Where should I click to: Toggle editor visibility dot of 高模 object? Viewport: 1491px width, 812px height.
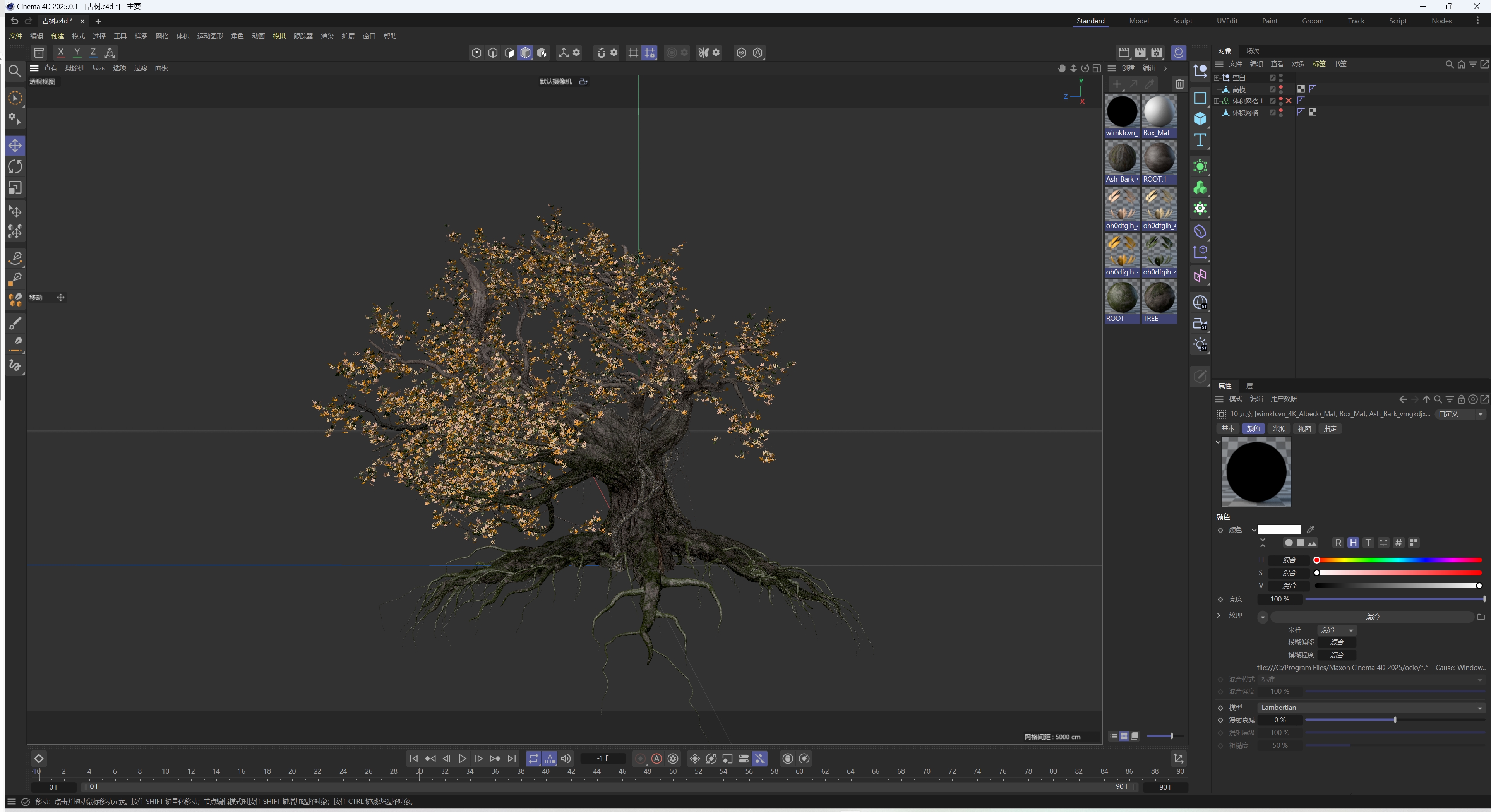point(1280,87)
